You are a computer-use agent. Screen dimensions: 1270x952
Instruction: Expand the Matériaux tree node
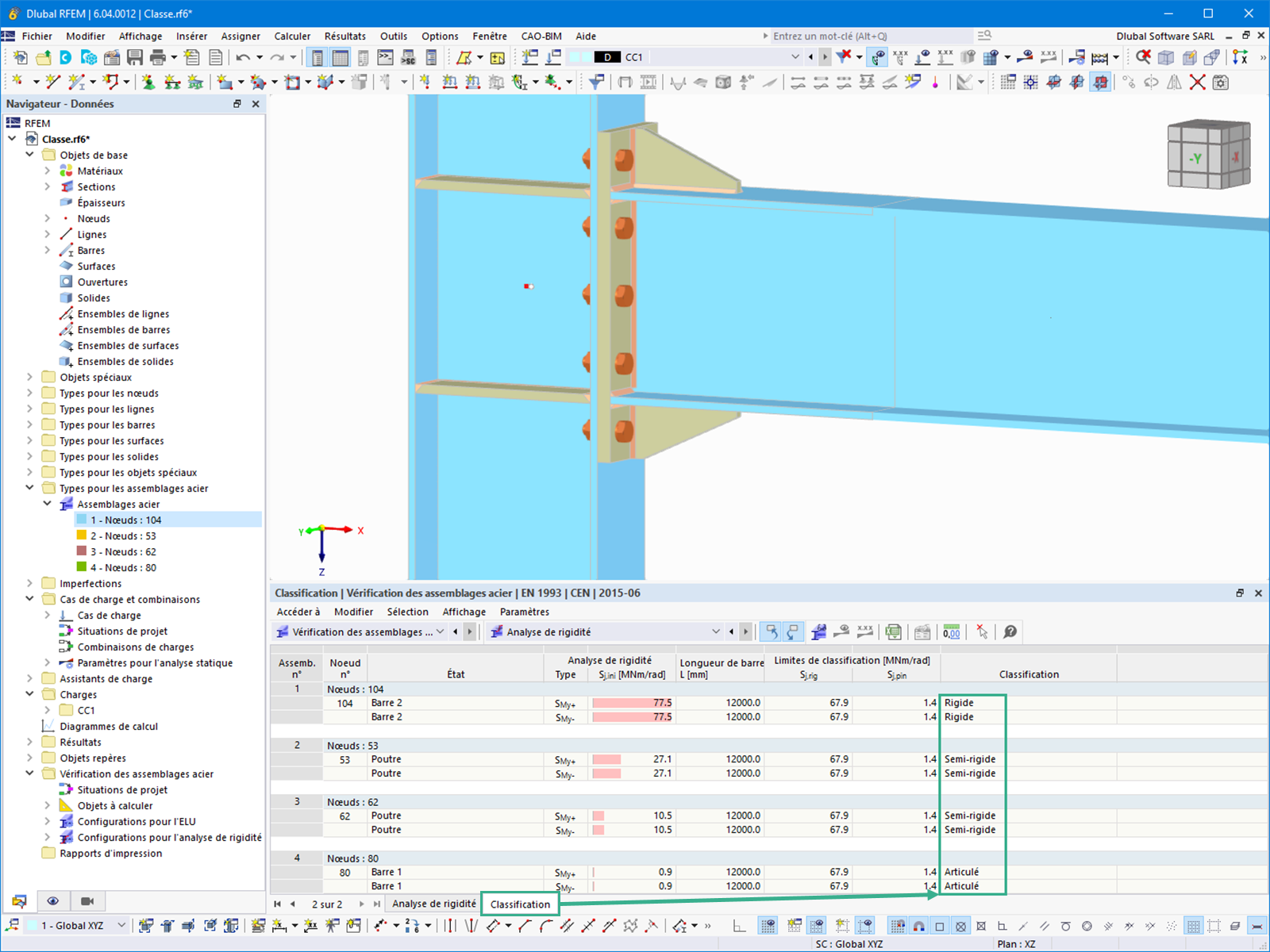tap(47, 171)
